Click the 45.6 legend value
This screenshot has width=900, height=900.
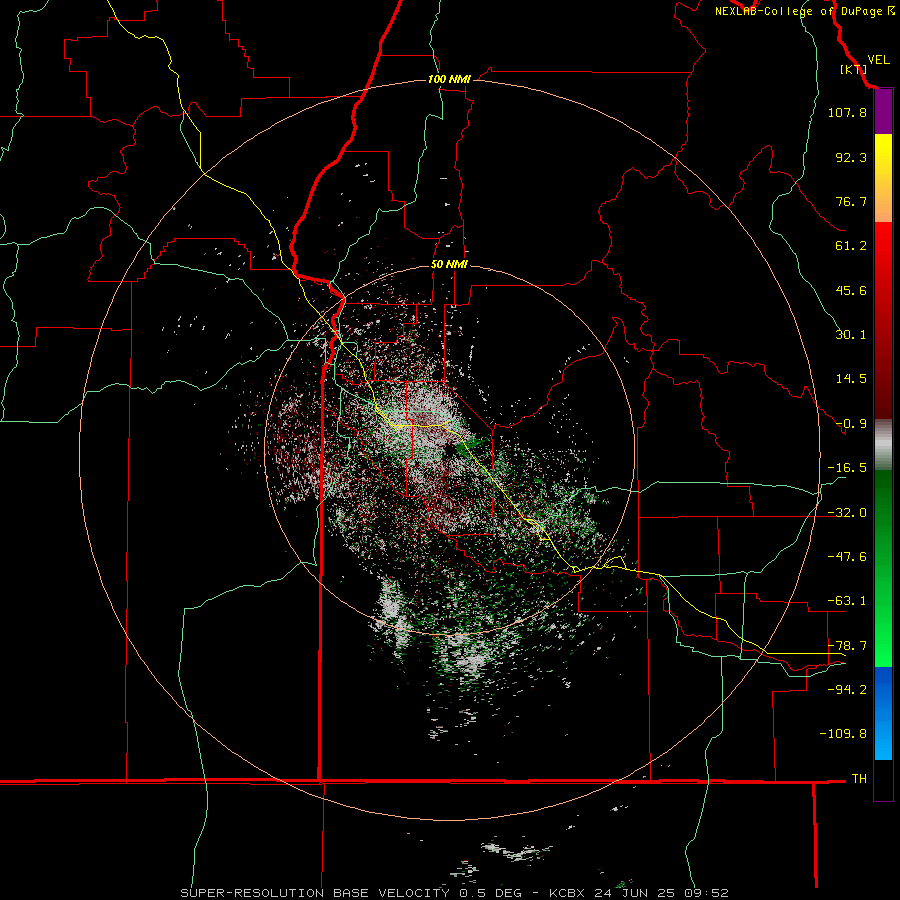click(x=851, y=290)
